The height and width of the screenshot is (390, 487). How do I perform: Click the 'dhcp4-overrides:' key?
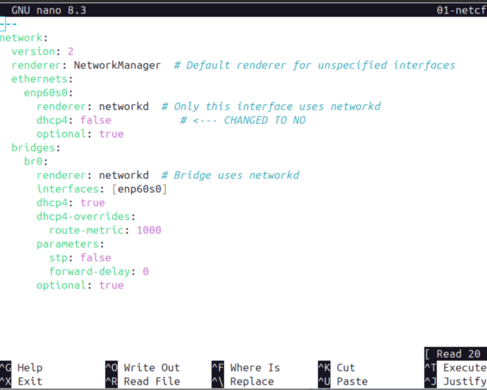(86, 216)
